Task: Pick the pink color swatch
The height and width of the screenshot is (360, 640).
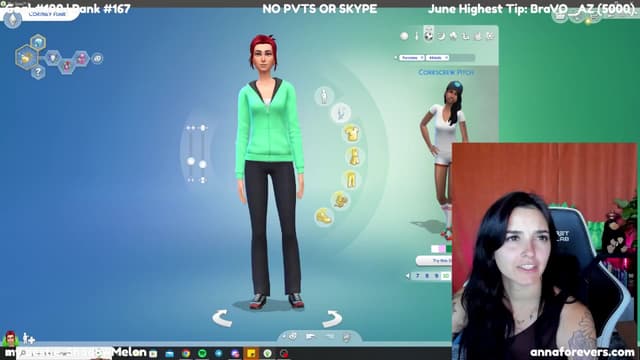Action: (442, 249)
